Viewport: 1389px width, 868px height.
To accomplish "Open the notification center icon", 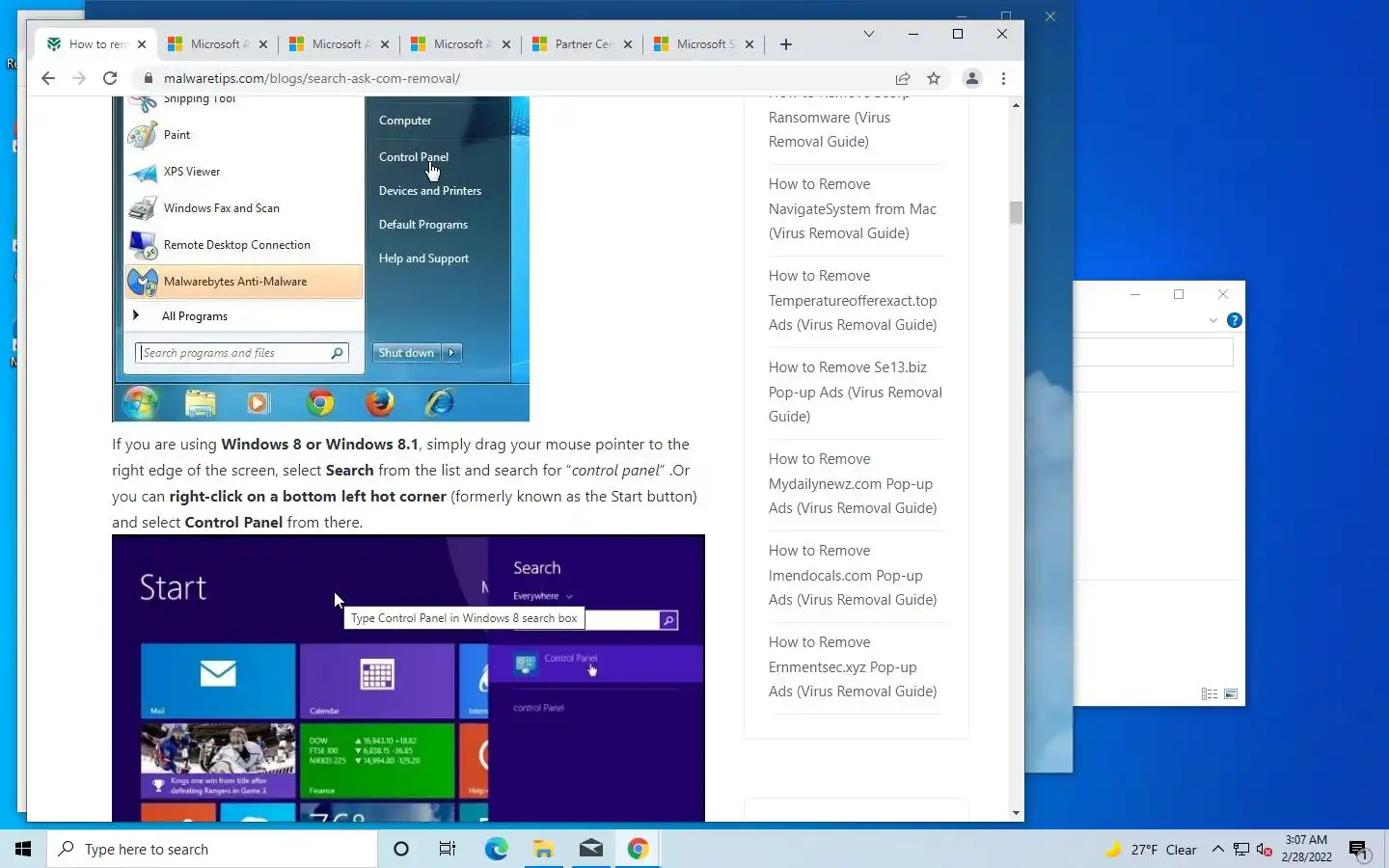I will click(x=1359, y=850).
